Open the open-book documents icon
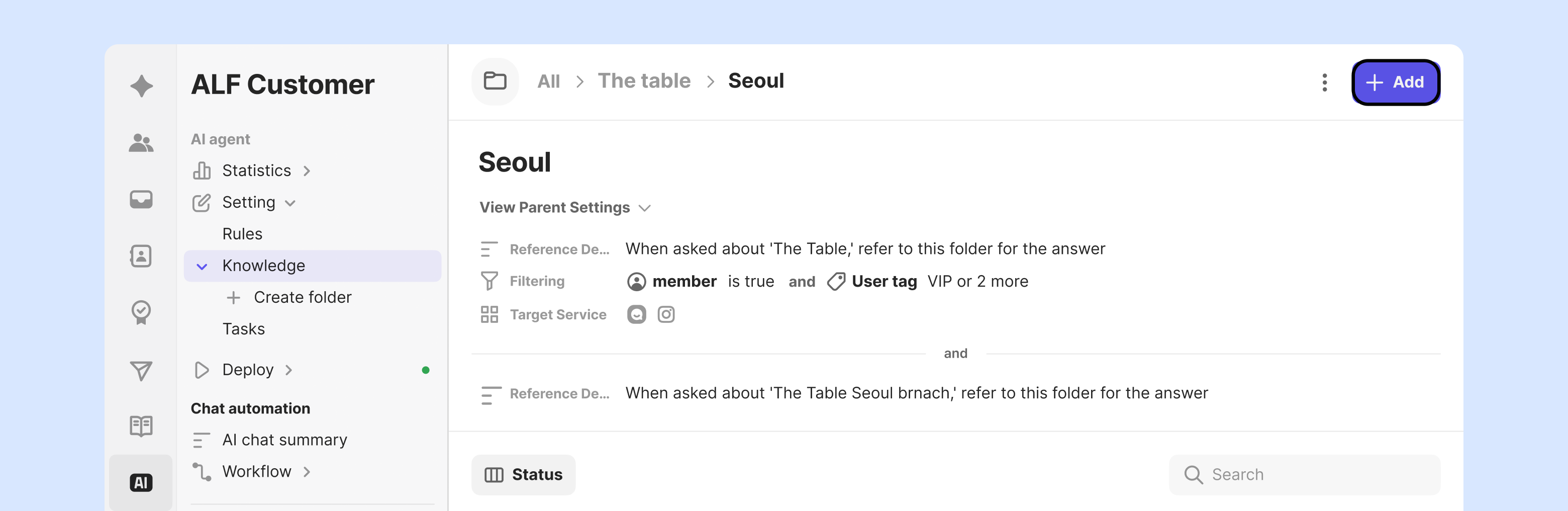This screenshot has height=511, width=1568. [141, 425]
